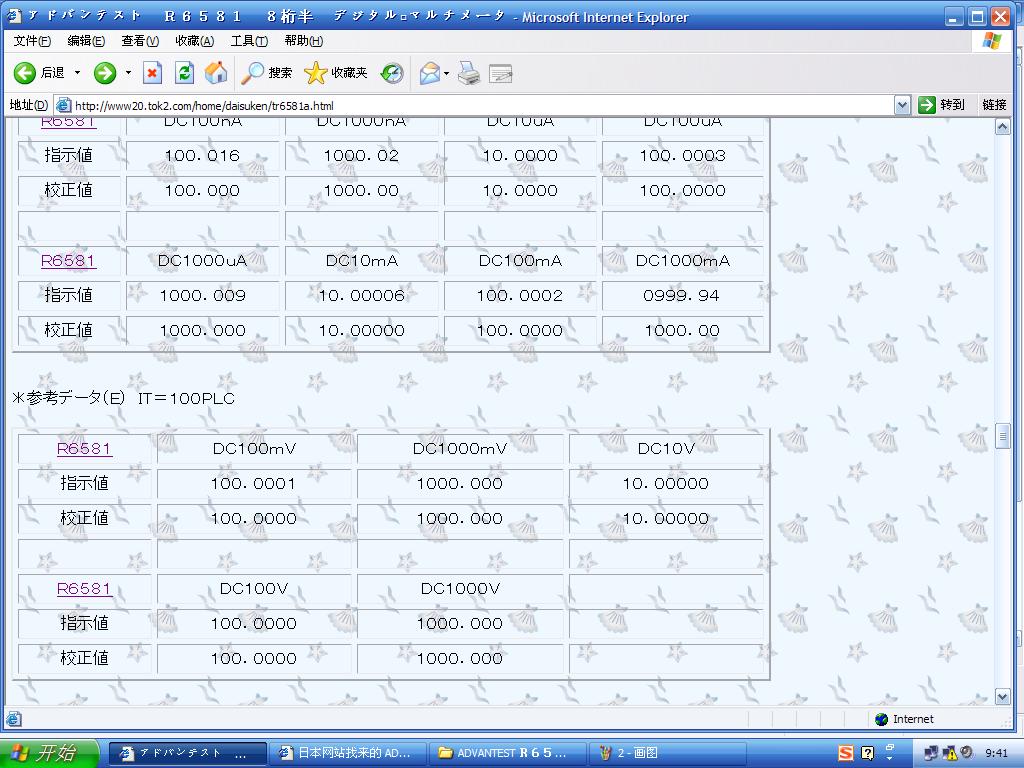Image resolution: width=1024 pixels, height=768 pixels.
Task: Select cell value 1000.009
Action: (x=202, y=296)
